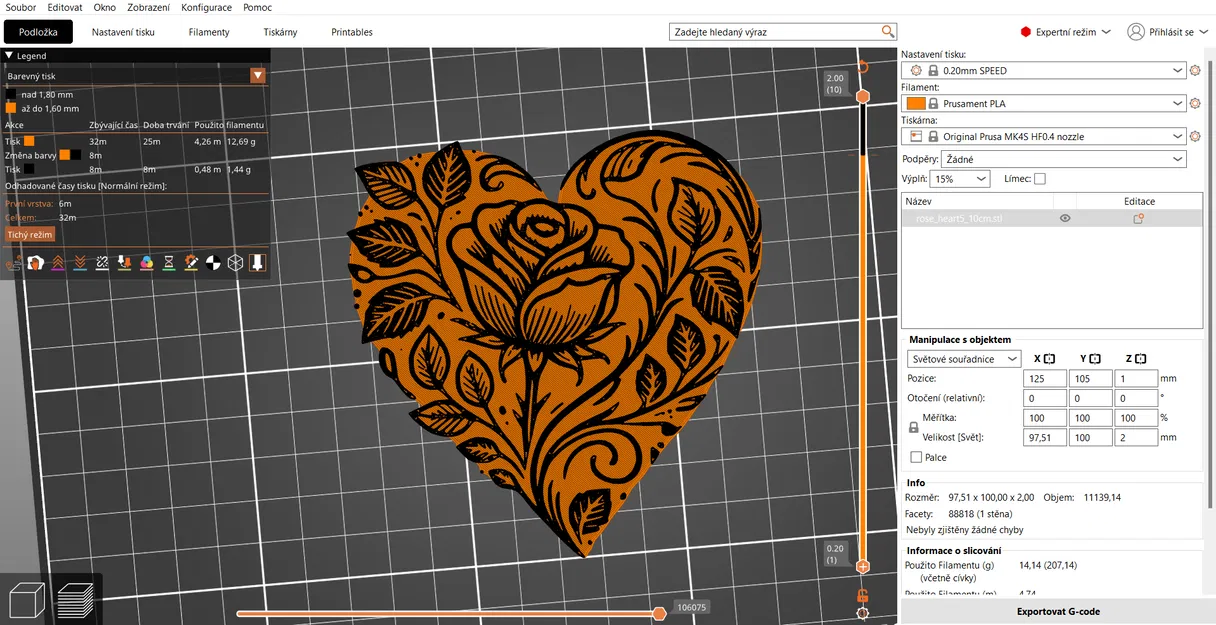This screenshot has height=625, width=1216.
Task: Click the orange vertical layer slider handle
Action: coord(862,96)
